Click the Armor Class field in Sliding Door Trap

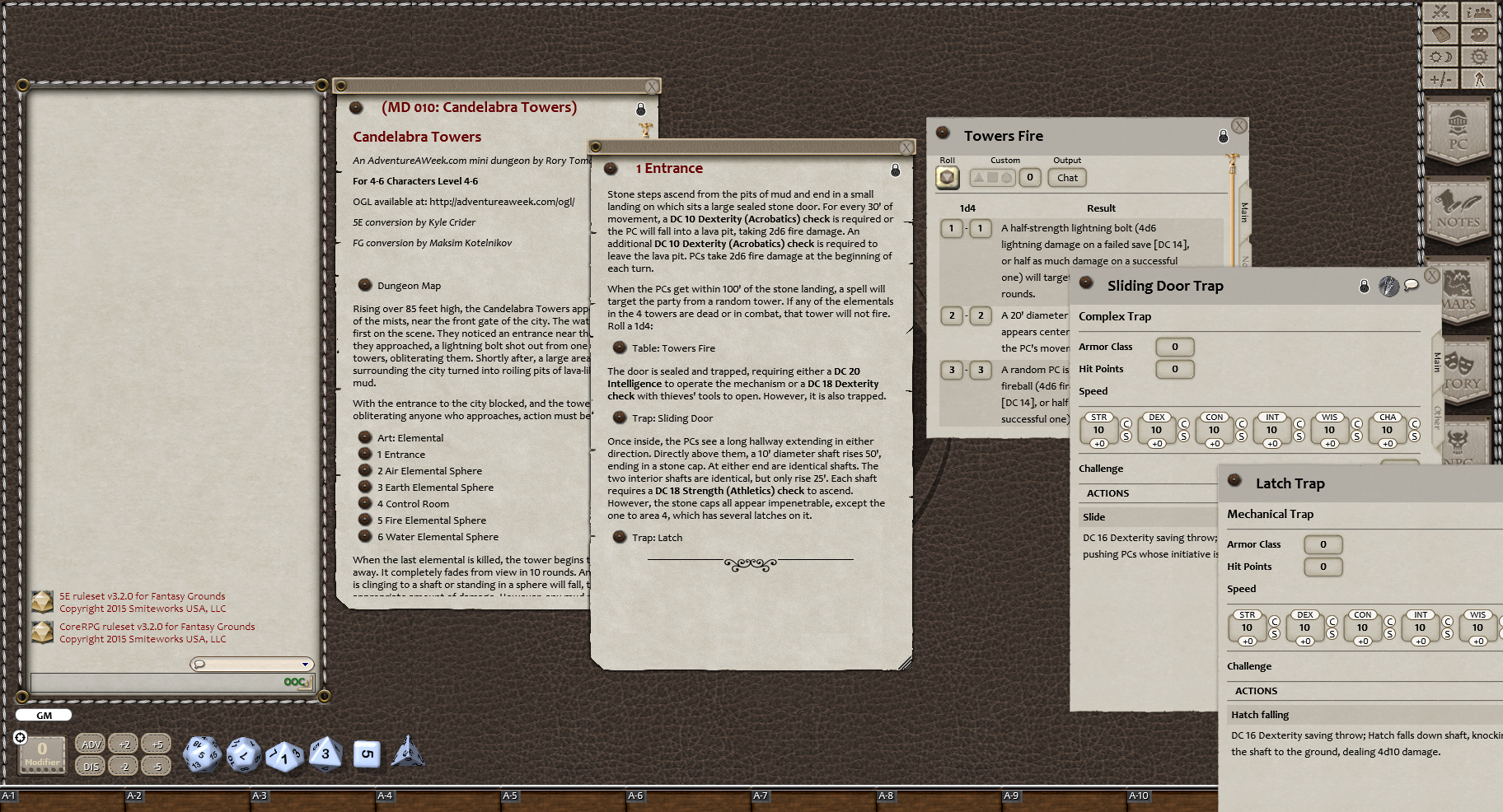[1174, 347]
